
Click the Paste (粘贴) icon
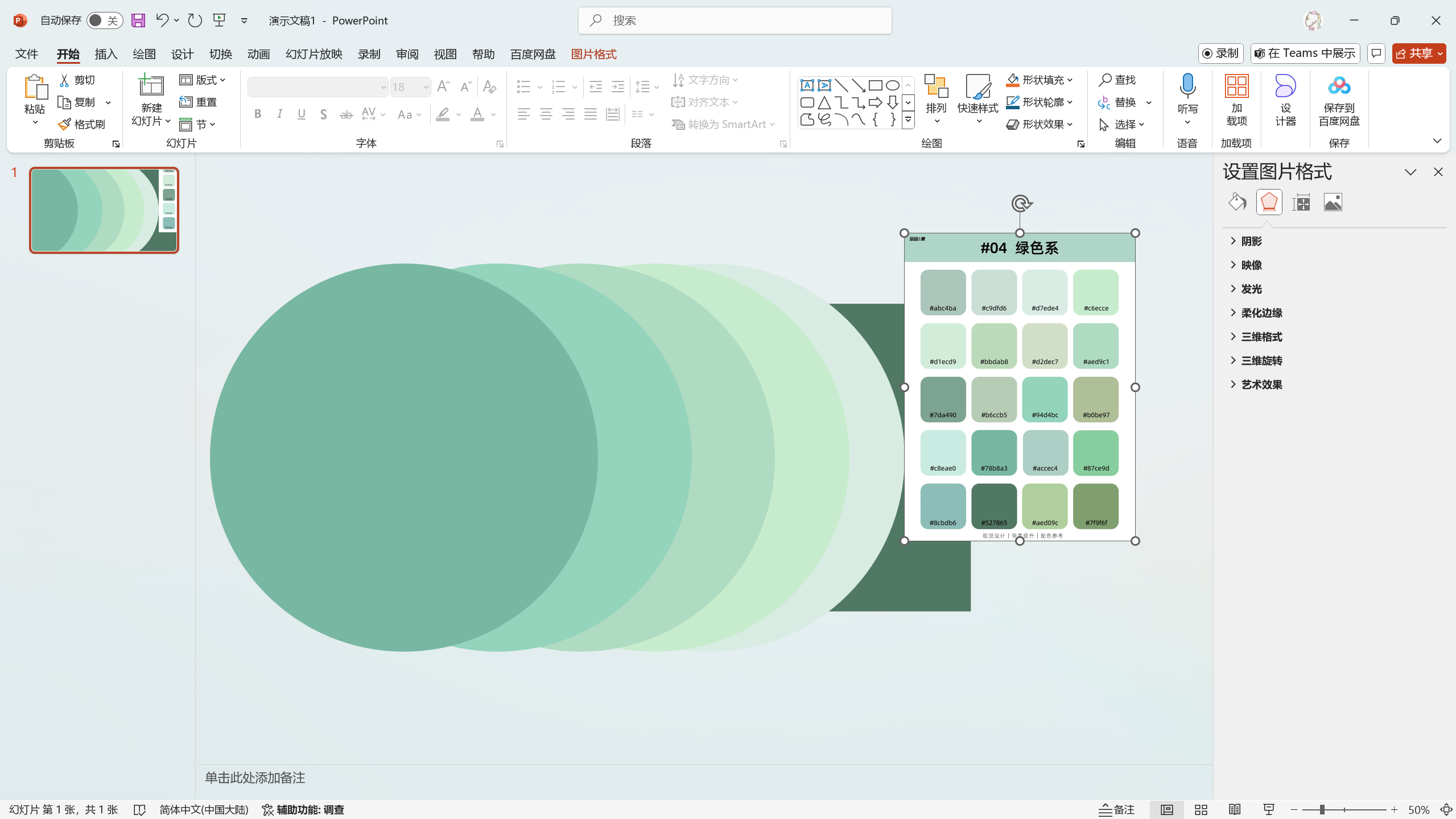[x=35, y=87]
